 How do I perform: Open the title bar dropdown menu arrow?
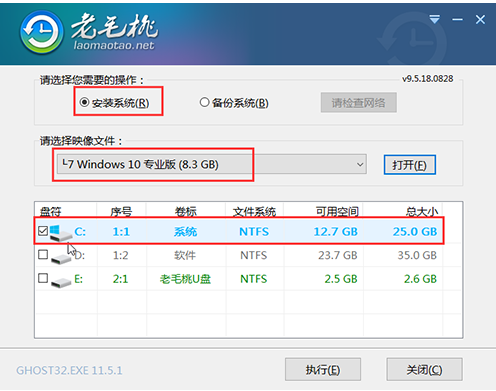[434, 19]
